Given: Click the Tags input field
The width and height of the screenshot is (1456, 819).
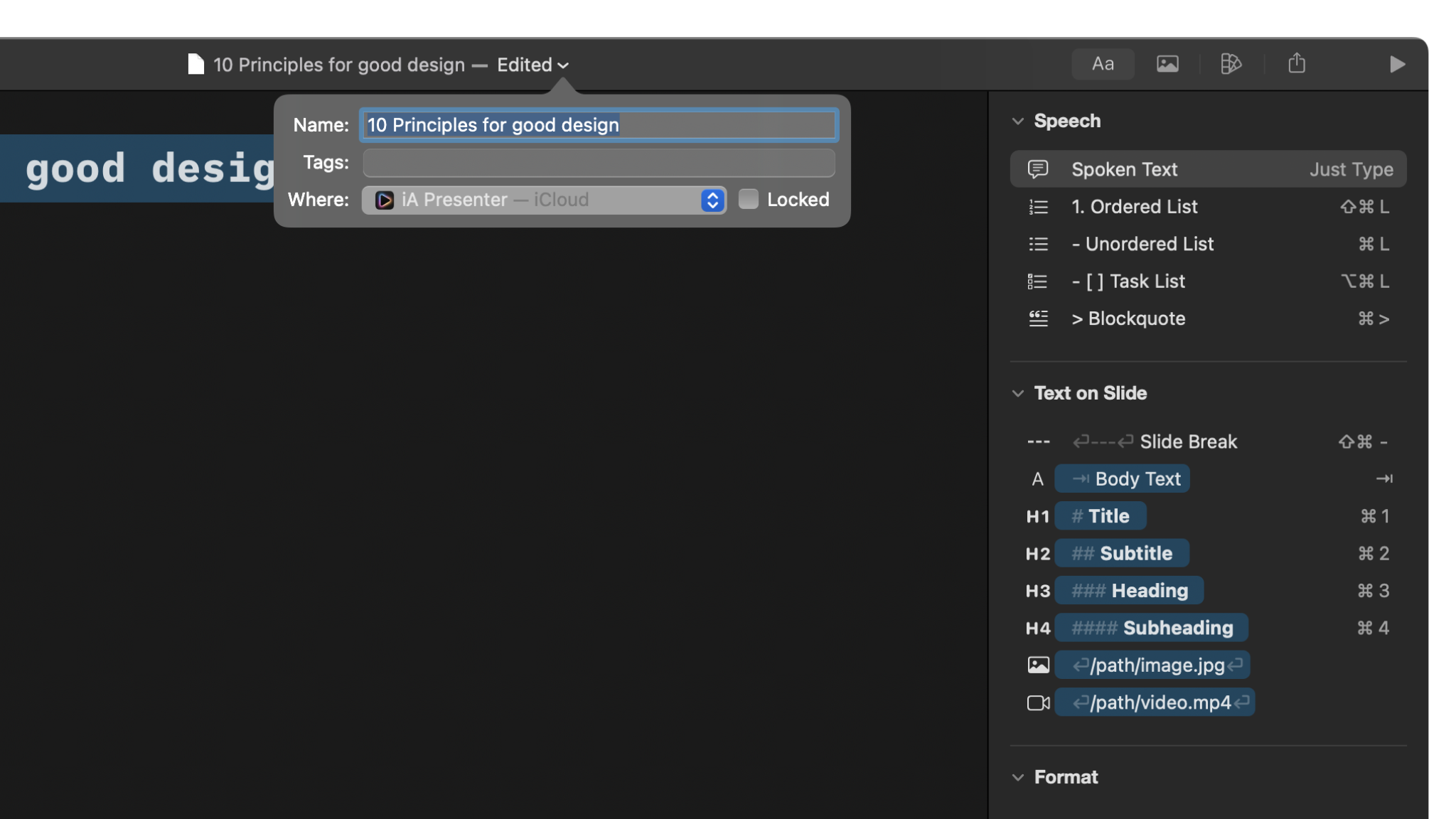Looking at the screenshot, I should coord(599,163).
